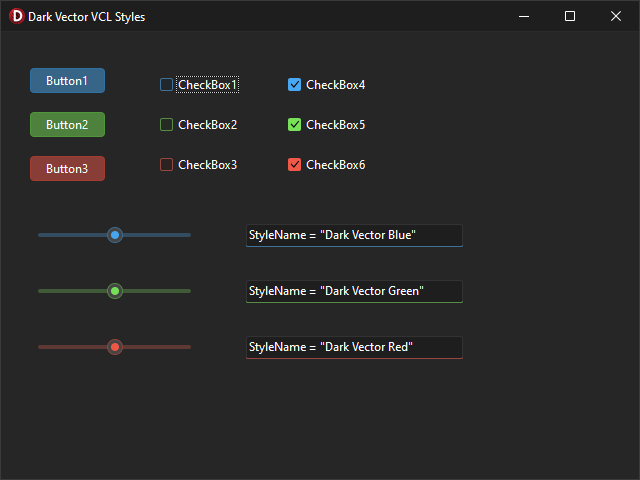The height and width of the screenshot is (480, 640).
Task: Untick the red CheckBox6
Action: (x=294, y=164)
